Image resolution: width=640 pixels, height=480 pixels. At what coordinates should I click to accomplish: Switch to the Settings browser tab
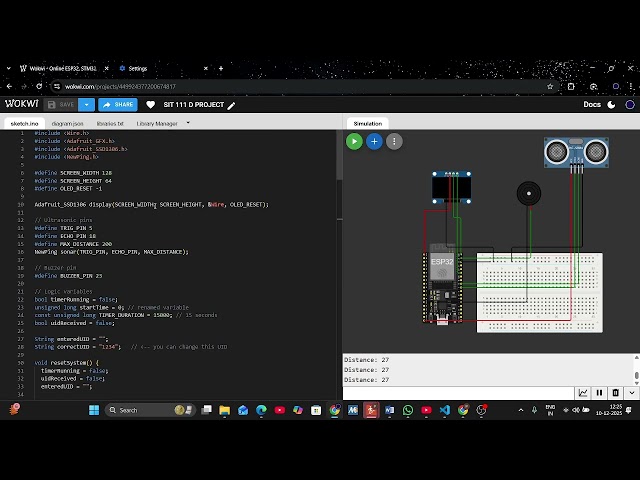tap(163, 69)
